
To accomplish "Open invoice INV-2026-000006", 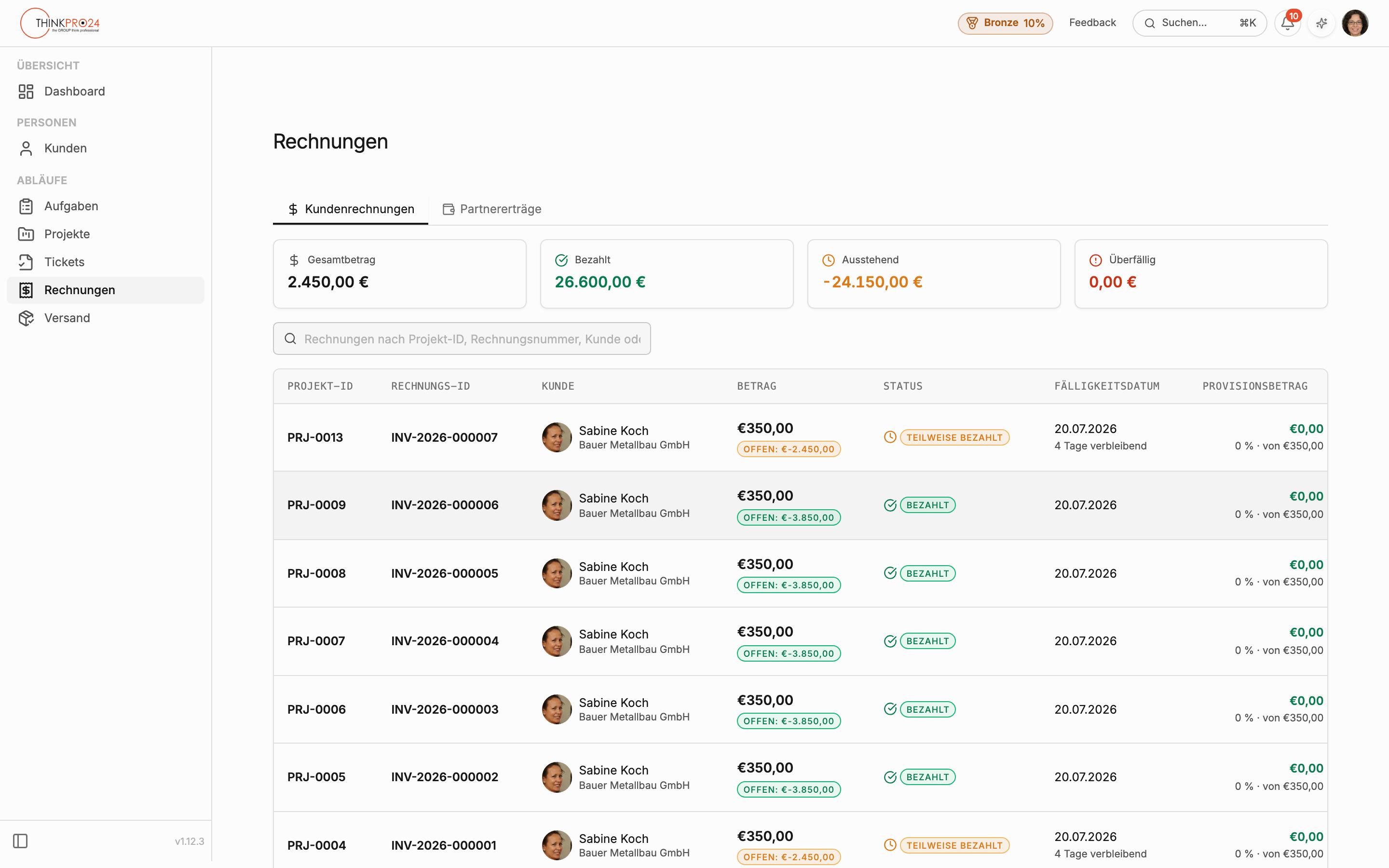I will (445, 505).
